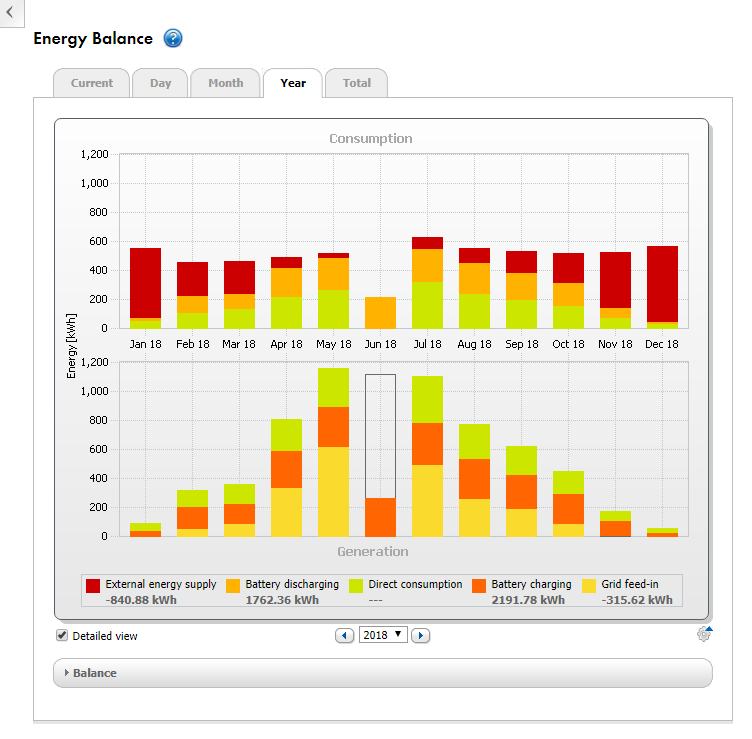Click Battery charging legend swatch
752x739 pixels.
pyautogui.click(x=479, y=585)
